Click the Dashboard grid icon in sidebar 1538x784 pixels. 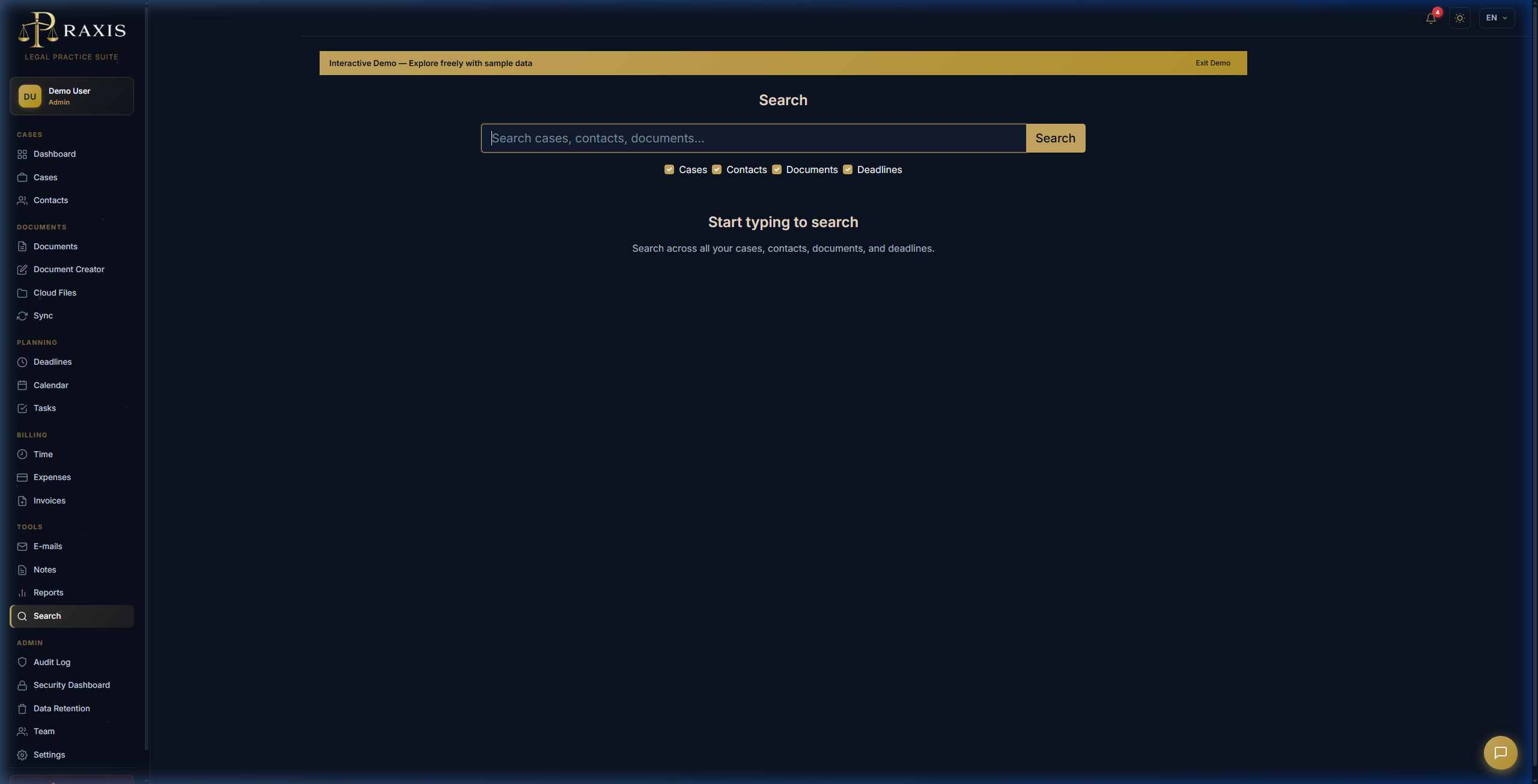(22, 154)
